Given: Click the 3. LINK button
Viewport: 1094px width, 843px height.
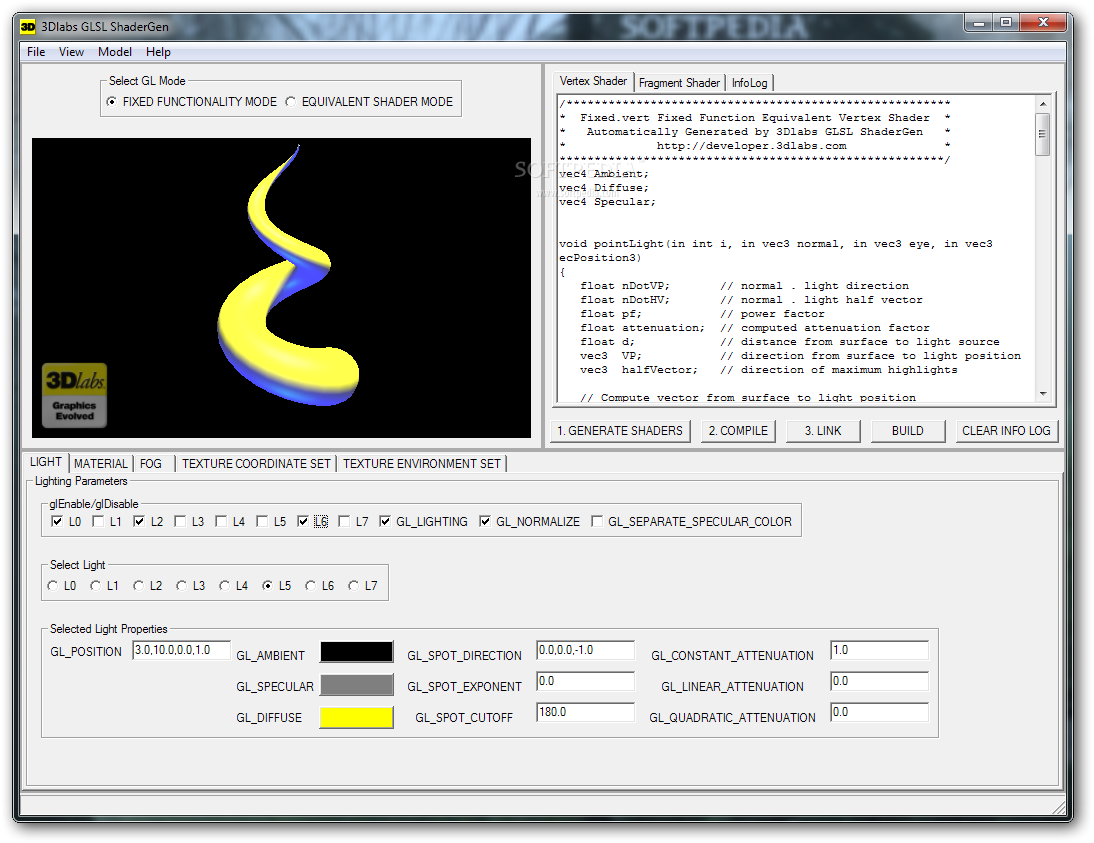Looking at the screenshot, I should pyautogui.click(x=823, y=431).
